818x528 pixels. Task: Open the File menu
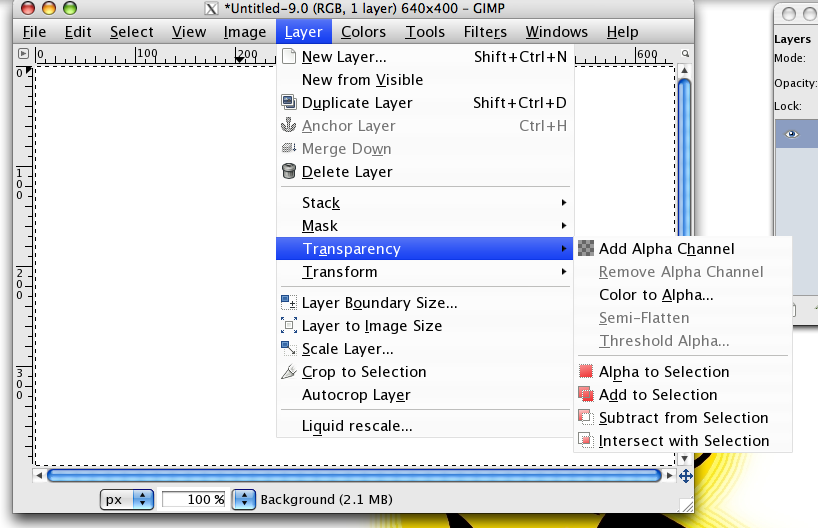pos(34,32)
